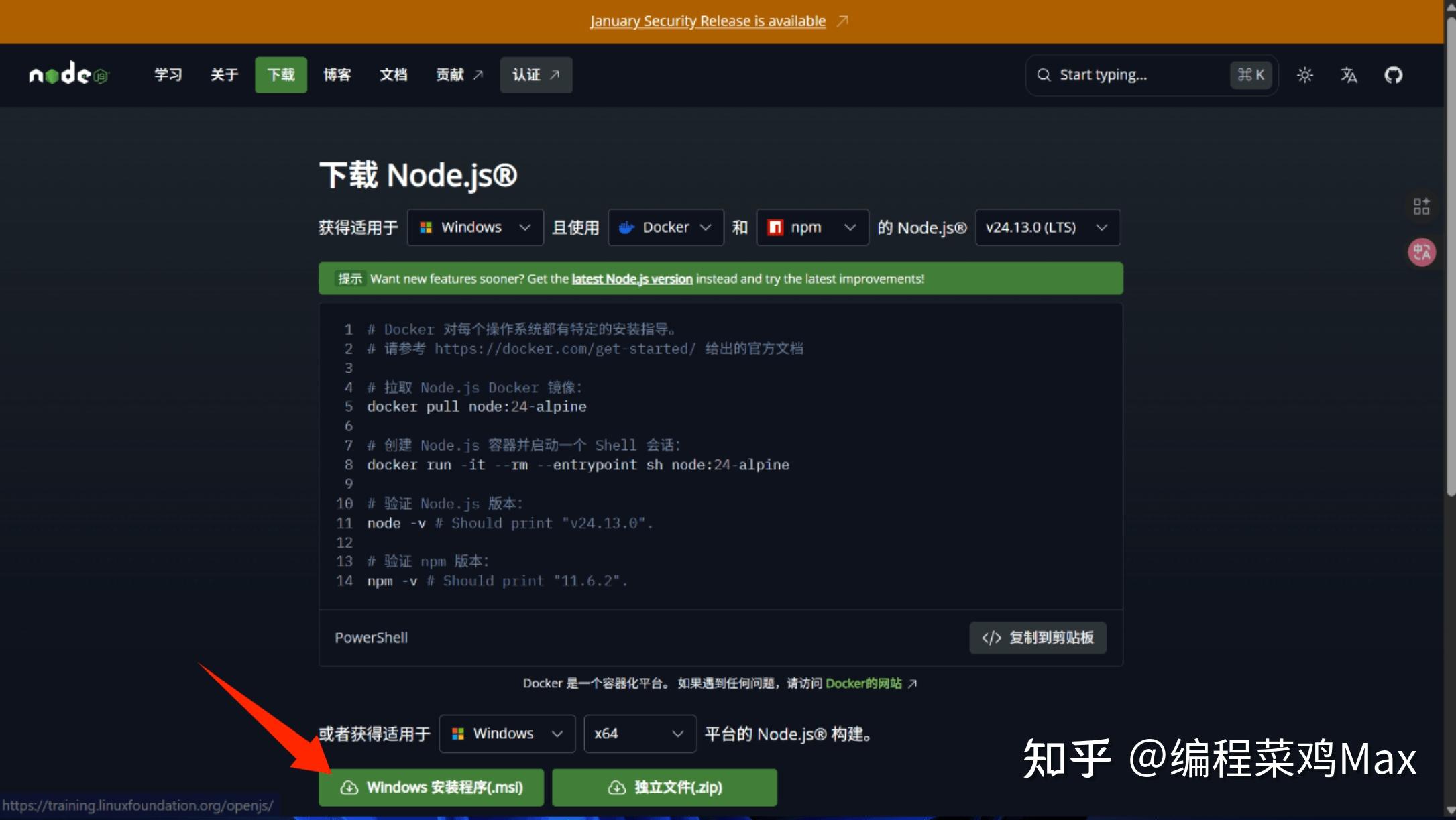Click the apps grid widget icon on right edge
The image size is (1456, 820).
pyautogui.click(x=1421, y=206)
